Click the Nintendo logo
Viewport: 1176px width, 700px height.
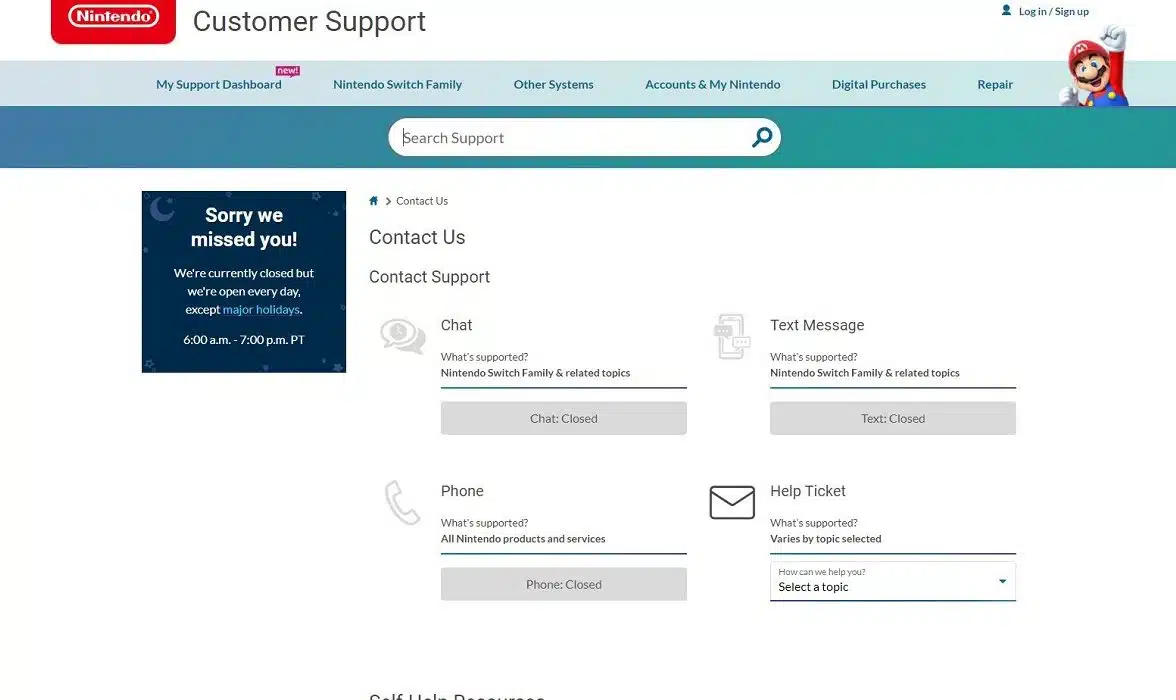(x=113, y=17)
